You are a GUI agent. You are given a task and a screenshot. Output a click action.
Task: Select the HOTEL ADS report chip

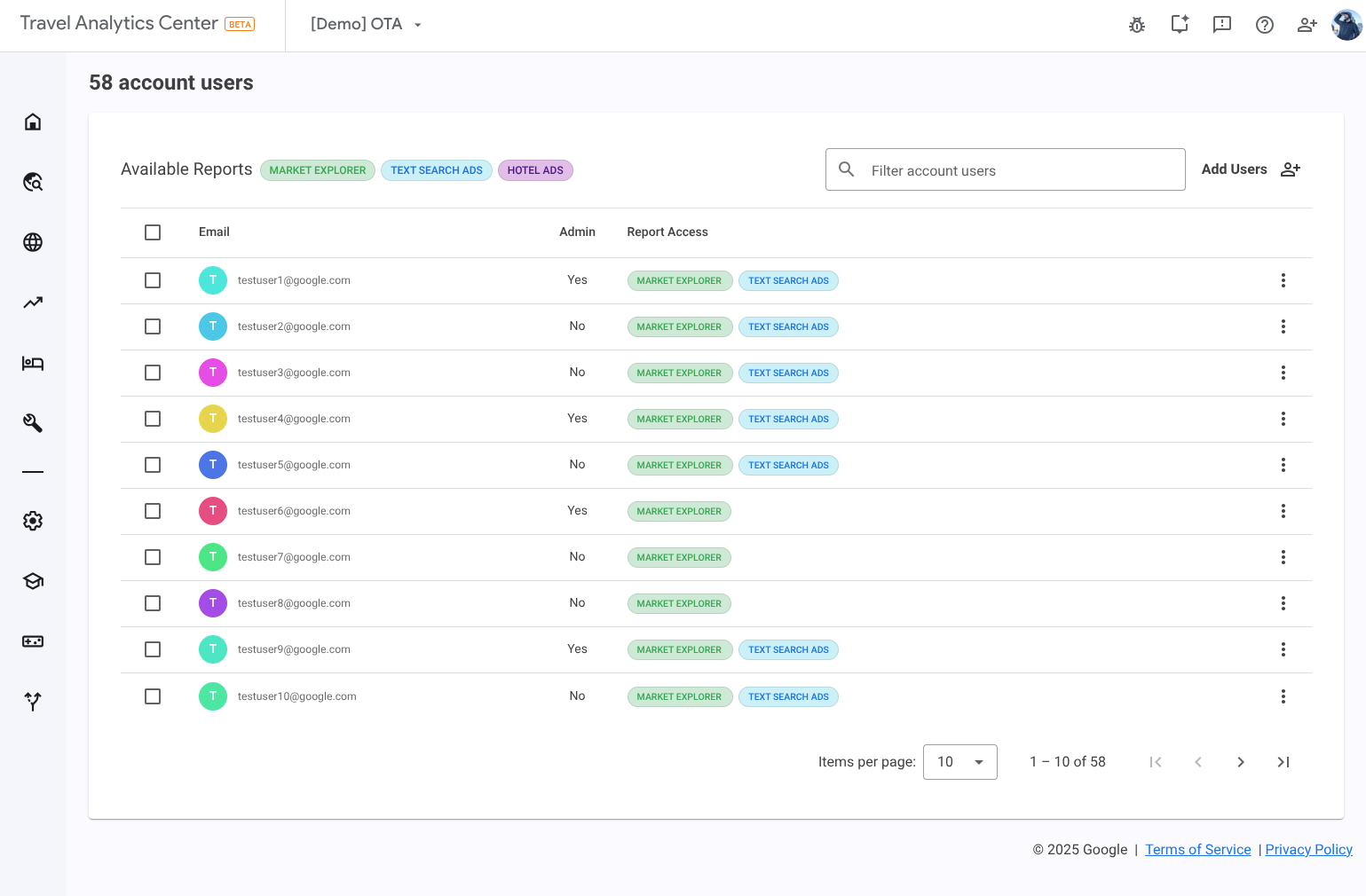pos(535,169)
